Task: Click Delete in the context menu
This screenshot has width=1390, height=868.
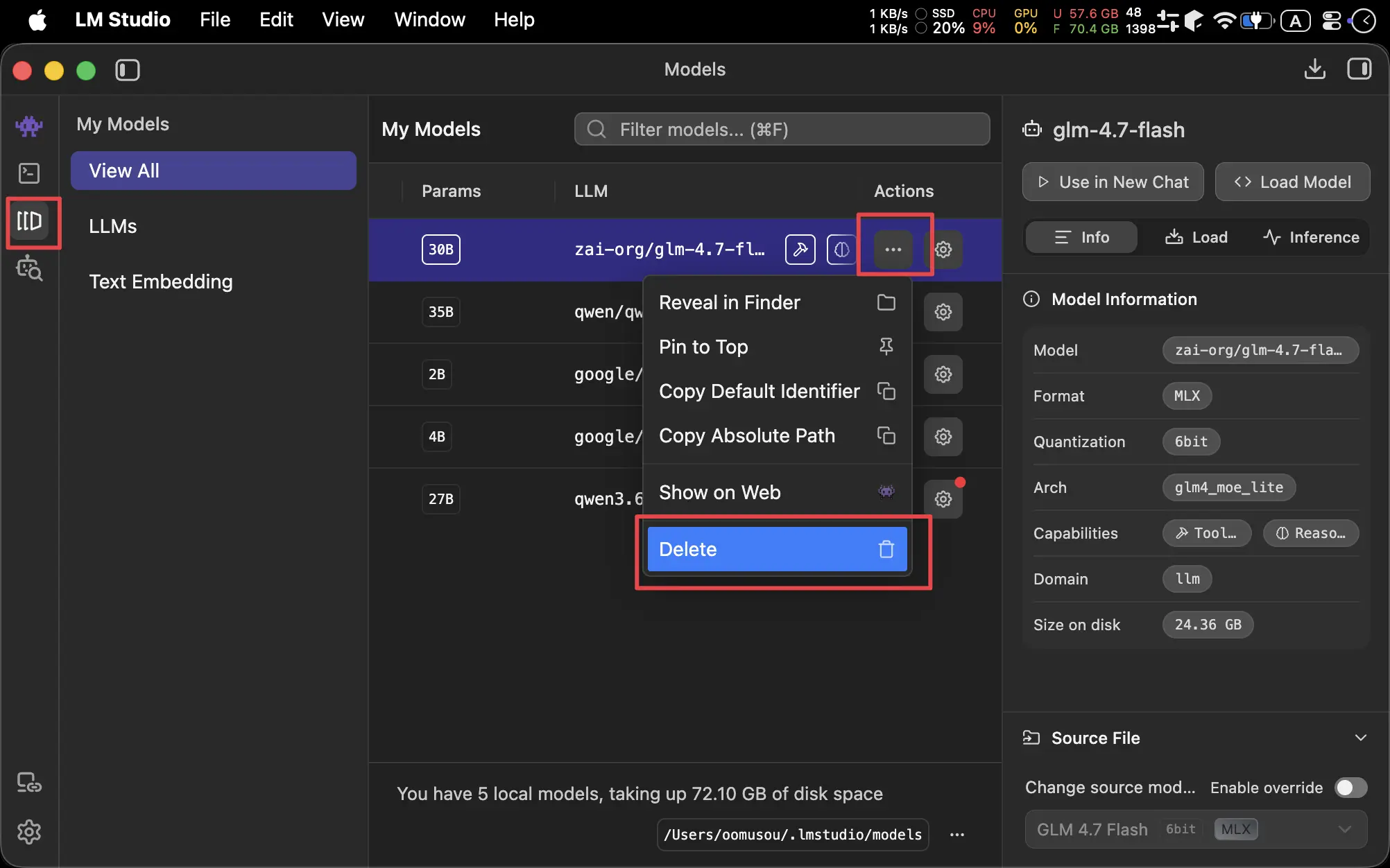Action: point(777,549)
